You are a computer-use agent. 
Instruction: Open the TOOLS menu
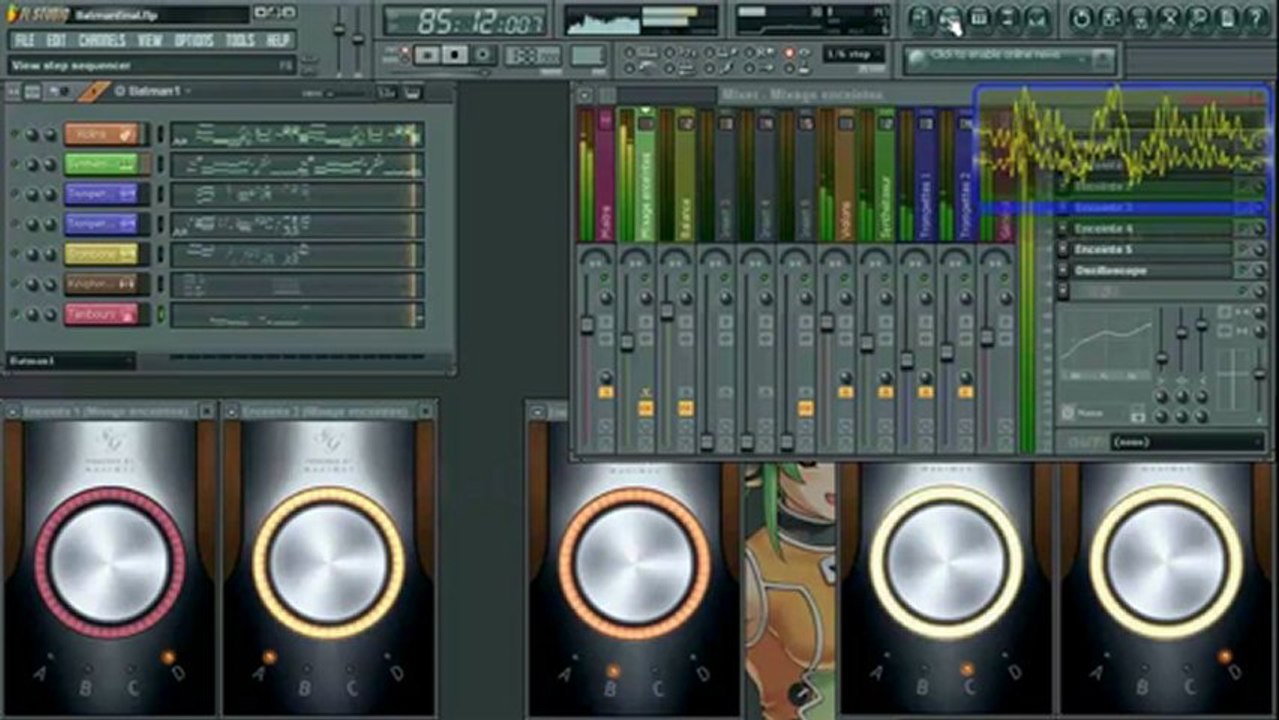(x=240, y=40)
